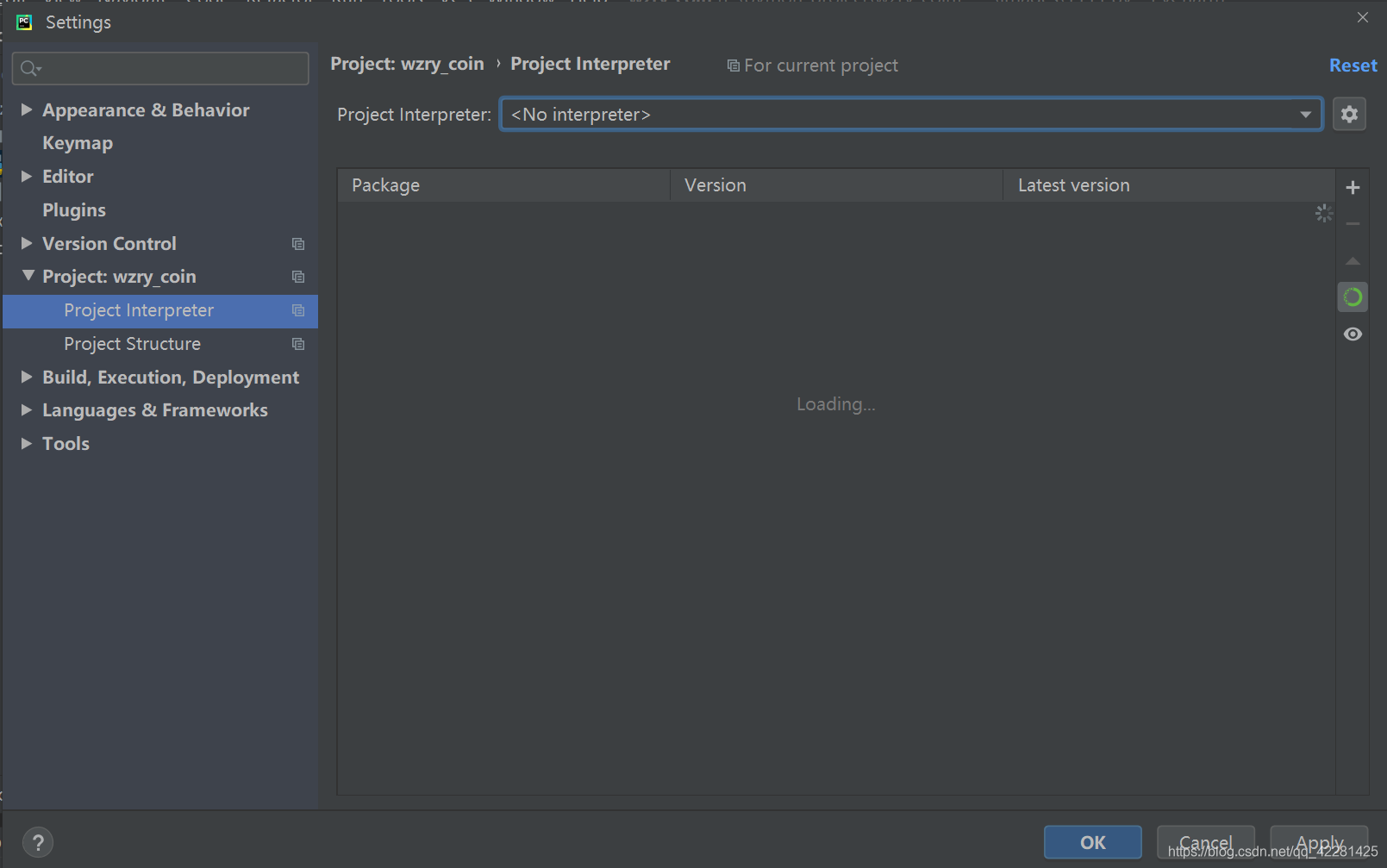1387x868 pixels.
Task: Click the search magnifier icon in settings
Action: (x=30, y=68)
